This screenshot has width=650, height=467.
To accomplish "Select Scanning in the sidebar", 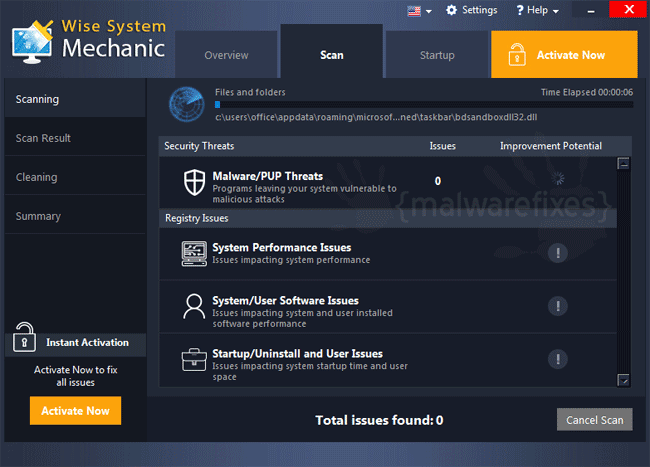I will tap(75, 99).
